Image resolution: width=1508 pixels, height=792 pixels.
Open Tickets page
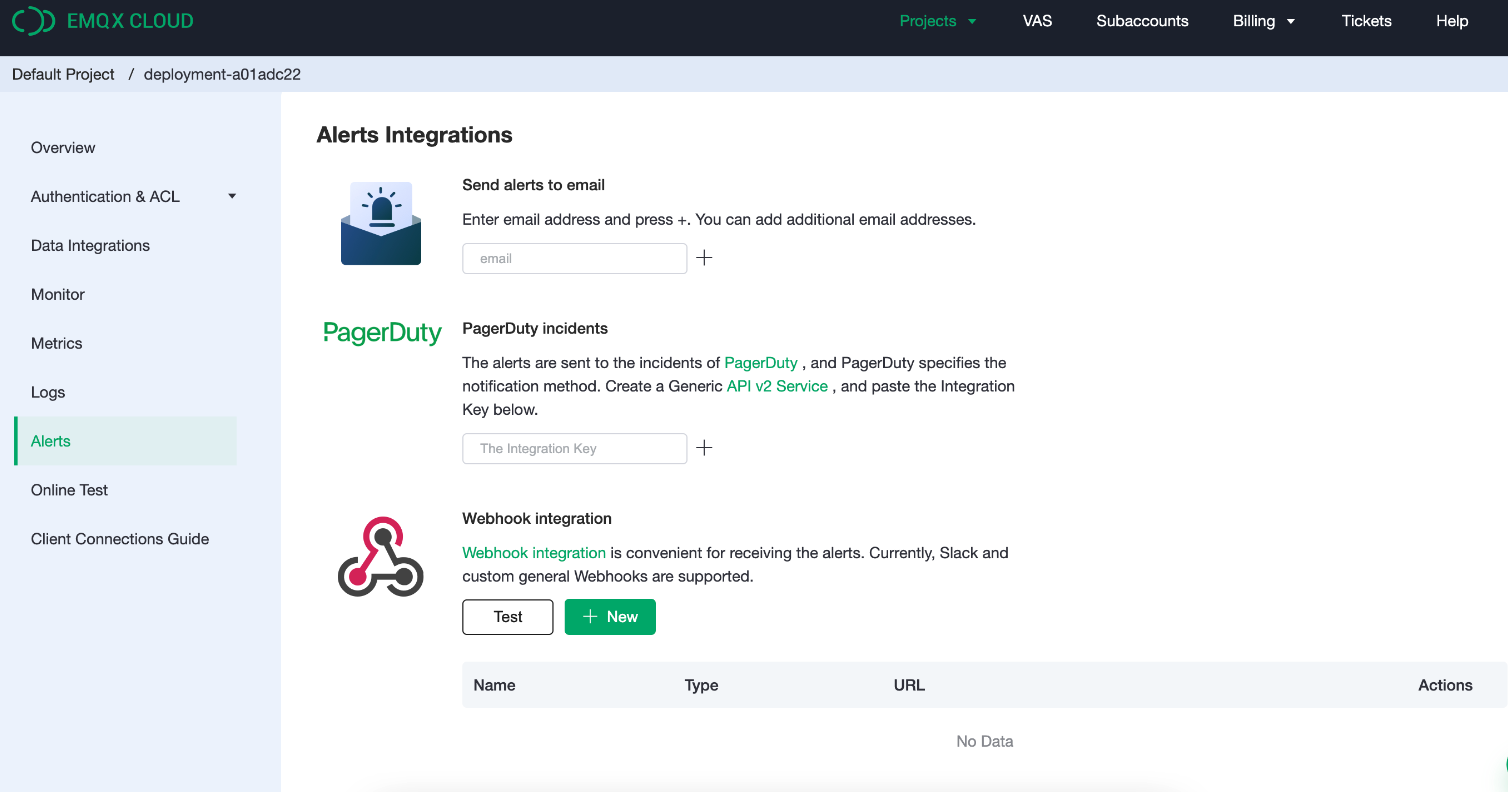1366,21
